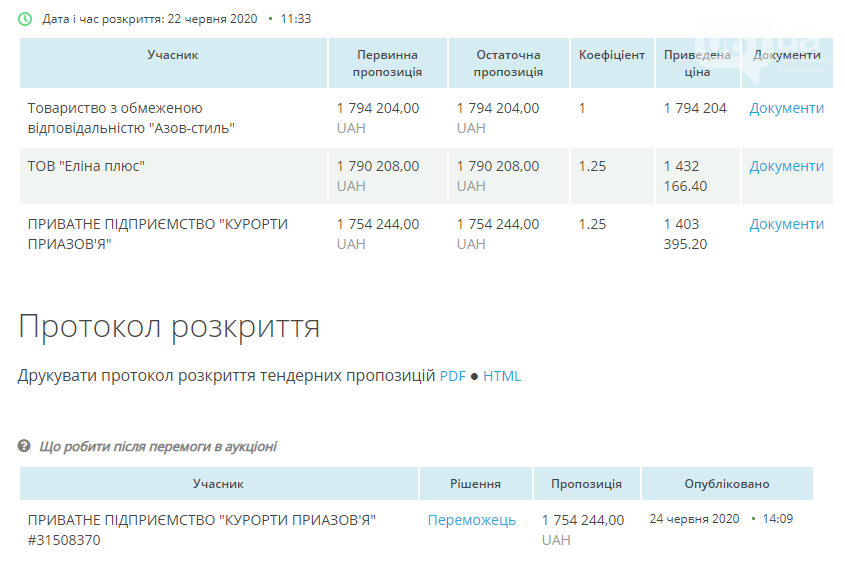Click the Рішення column header
Screen dimensions: 845x566
click(x=475, y=484)
